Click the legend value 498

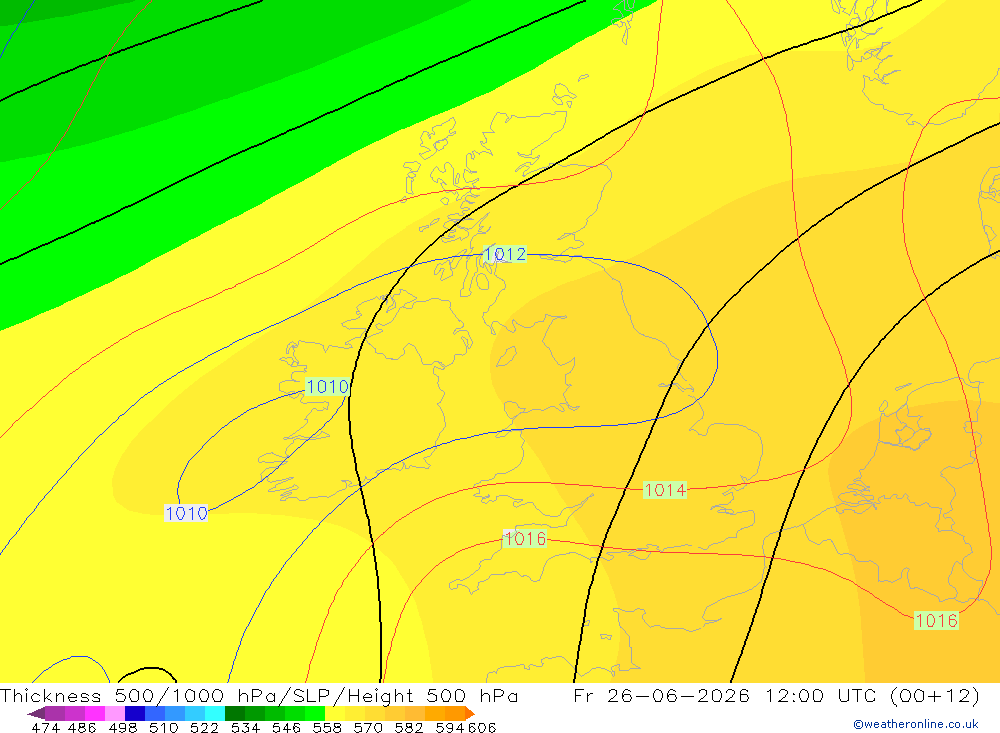pos(123,727)
